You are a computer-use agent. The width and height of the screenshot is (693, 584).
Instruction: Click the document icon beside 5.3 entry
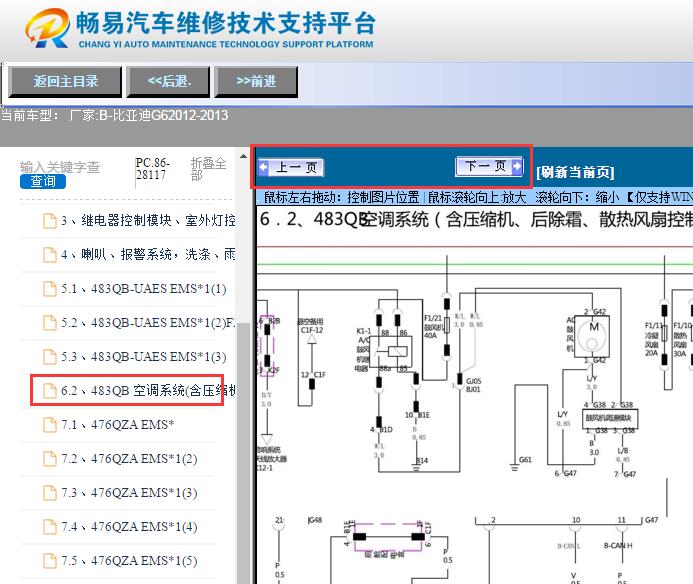point(50,357)
